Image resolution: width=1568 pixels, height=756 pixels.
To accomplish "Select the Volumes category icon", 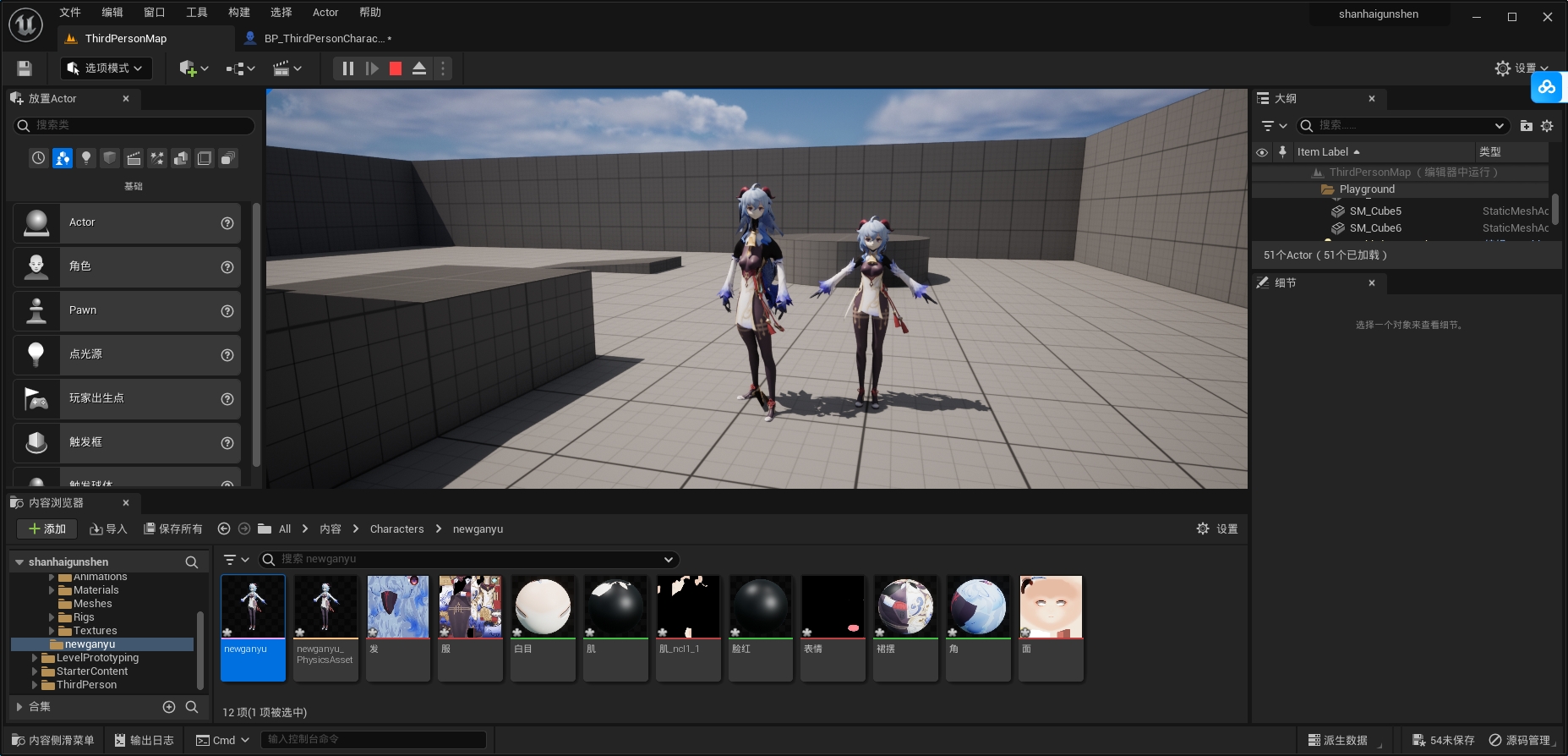I will [205, 158].
